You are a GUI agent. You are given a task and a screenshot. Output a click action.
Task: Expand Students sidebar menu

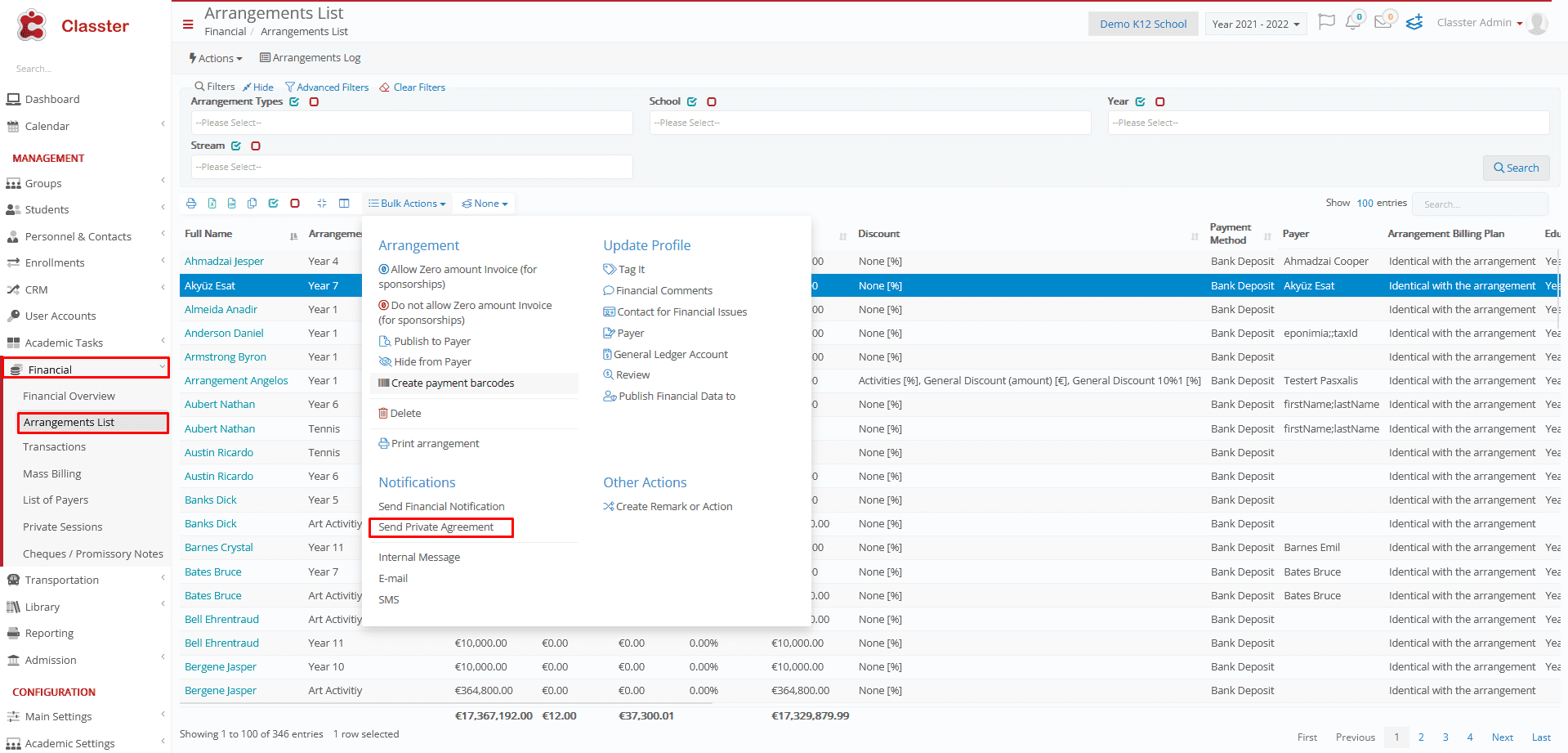pyautogui.click(x=85, y=210)
